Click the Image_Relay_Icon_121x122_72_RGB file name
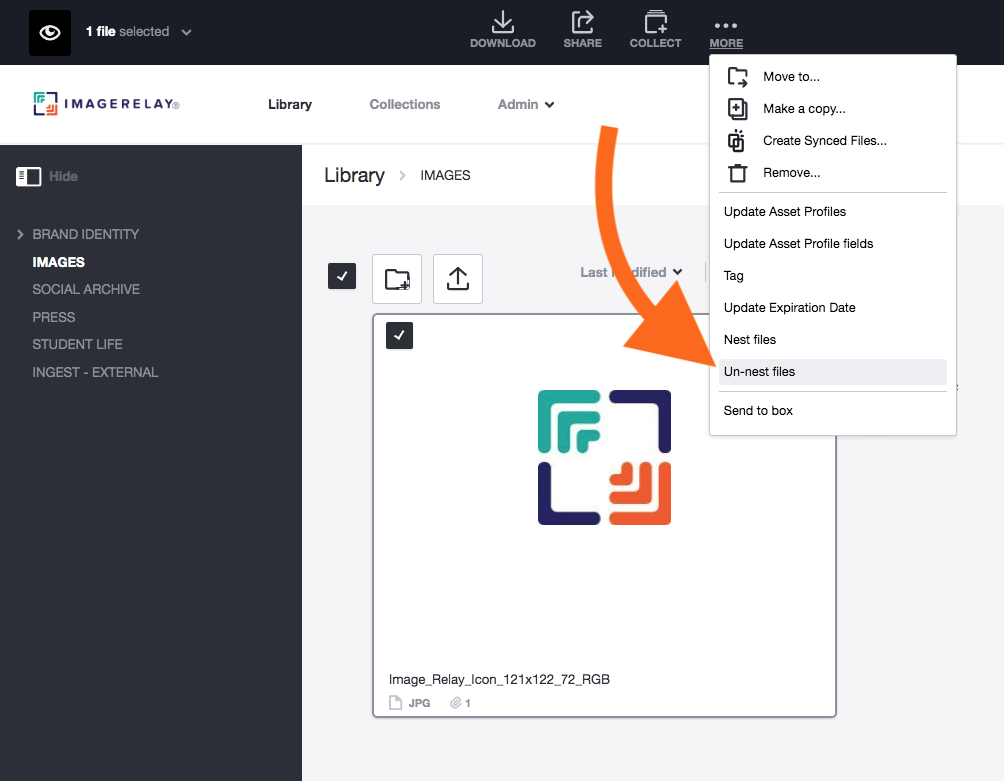 tap(499, 679)
